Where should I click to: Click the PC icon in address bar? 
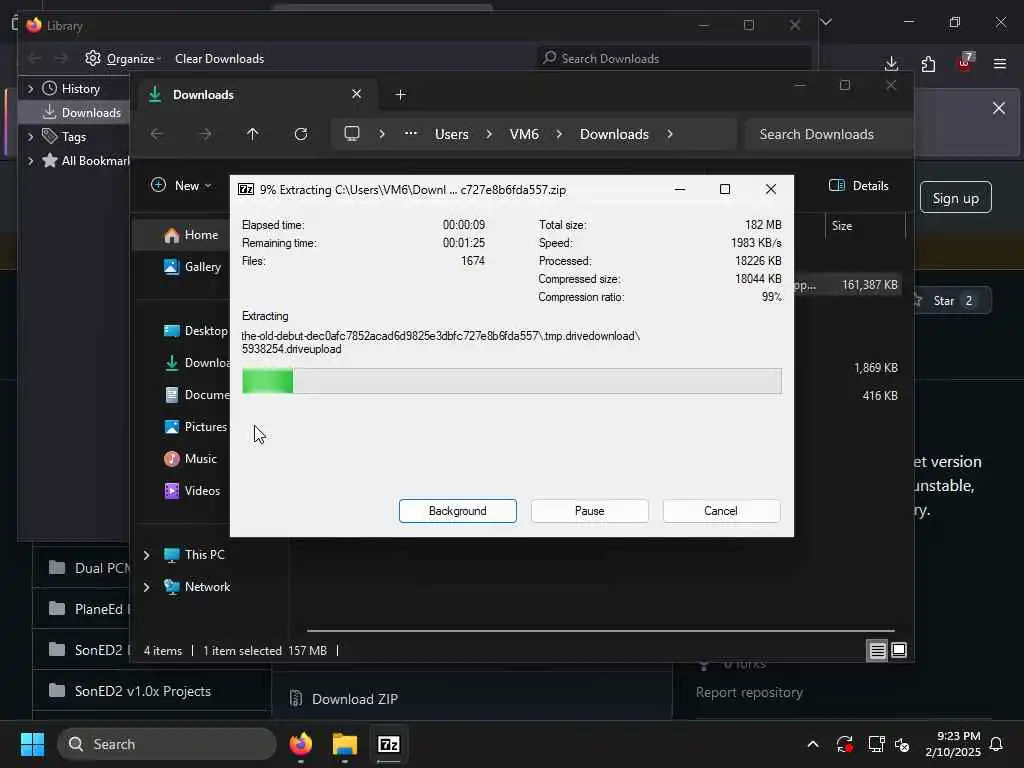(x=352, y=134)
